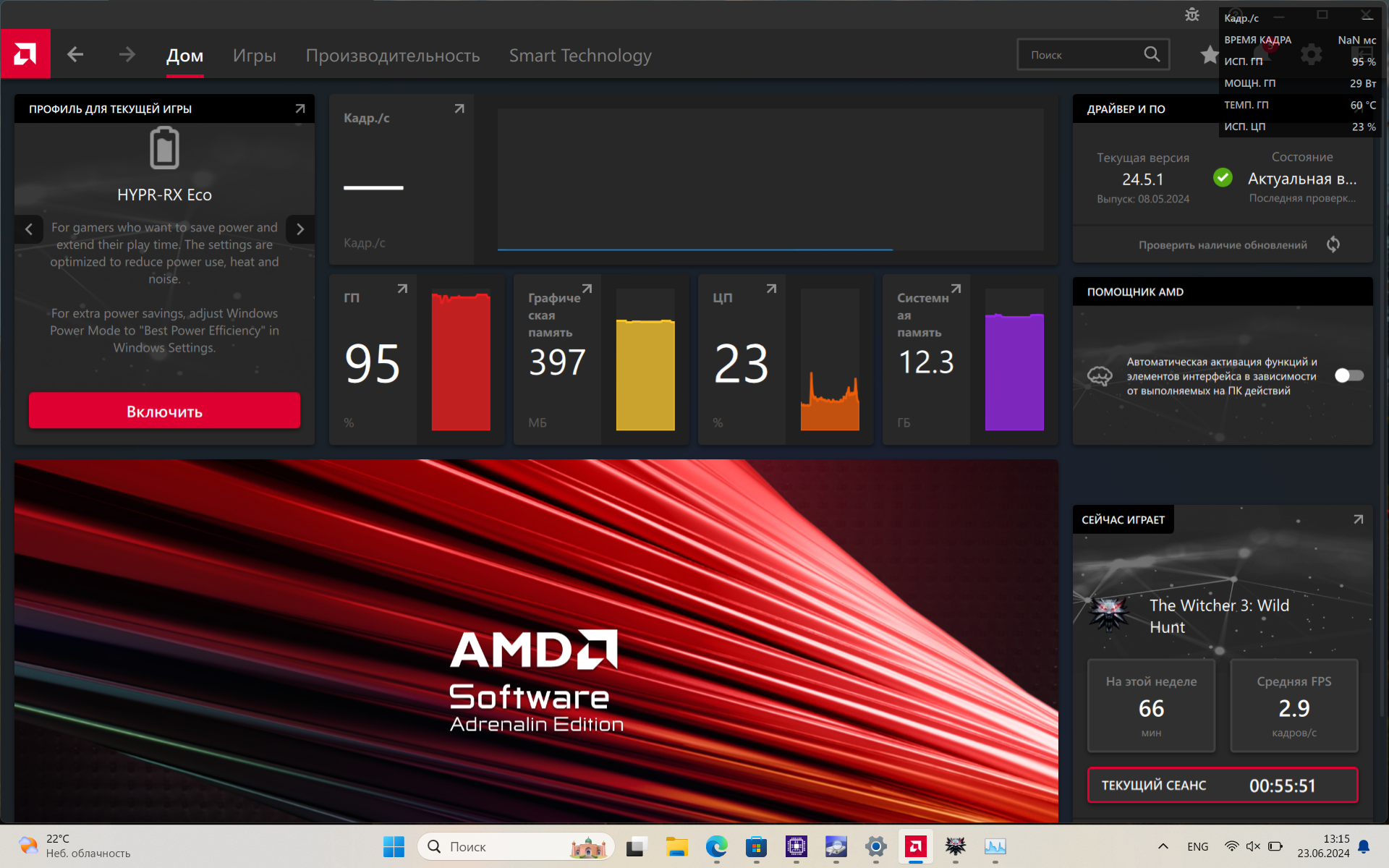Expand the Графическая память tile
This screenshot has height=868, width=1389.
click(587, 289)
